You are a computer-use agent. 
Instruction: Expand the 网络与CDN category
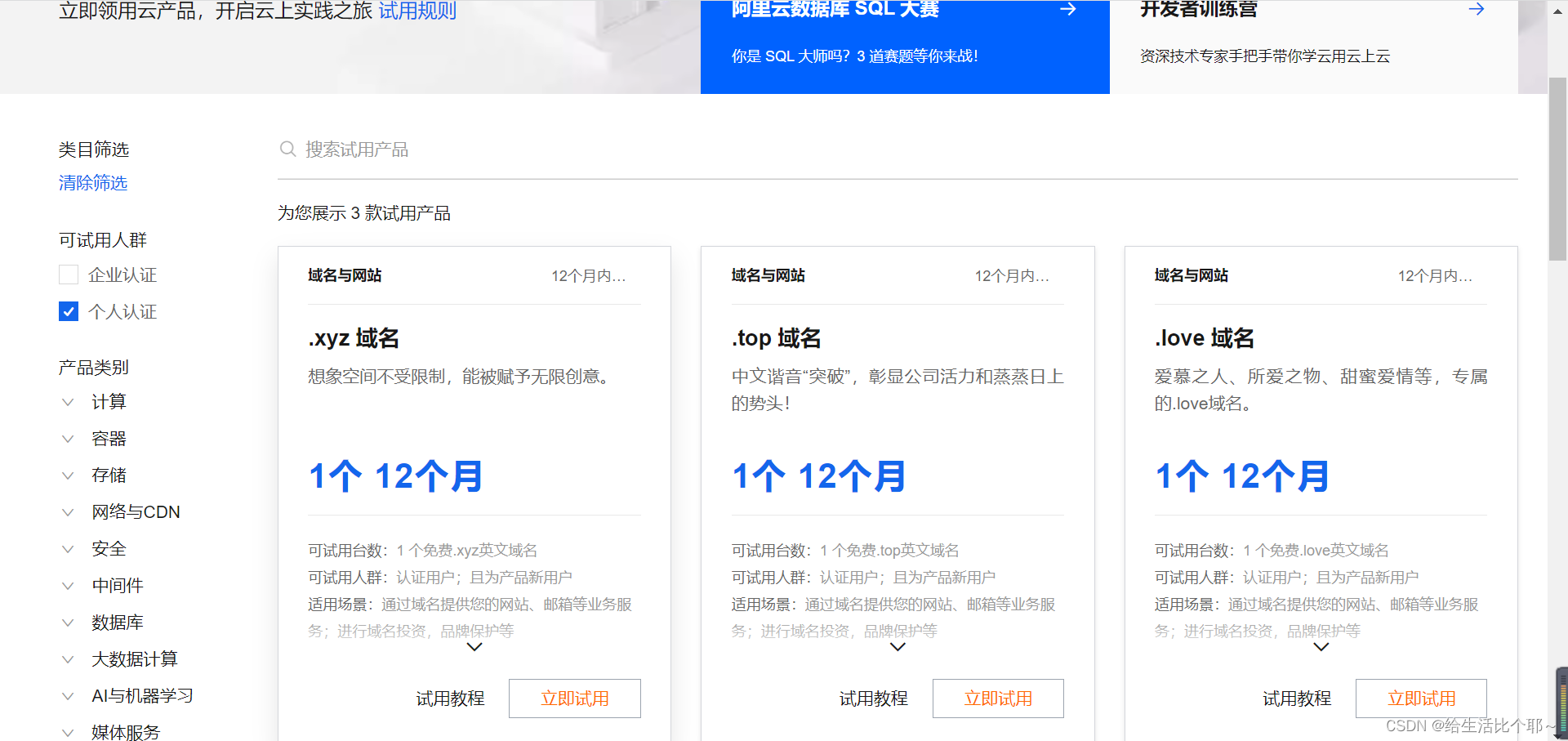pyautogui.click(x=68, y=512)
